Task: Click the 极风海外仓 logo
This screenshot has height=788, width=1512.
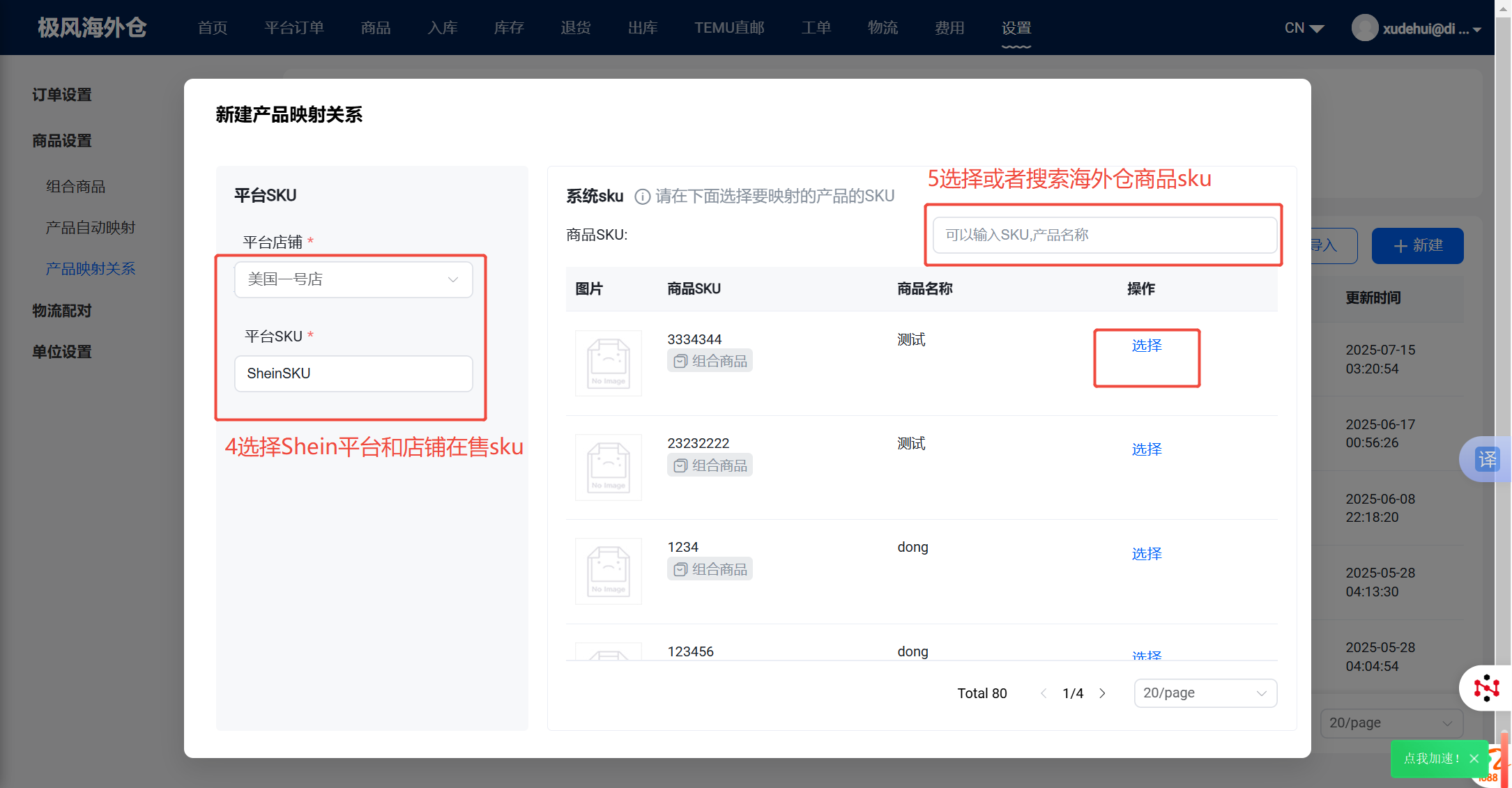Action: click(x=92, y=28)
